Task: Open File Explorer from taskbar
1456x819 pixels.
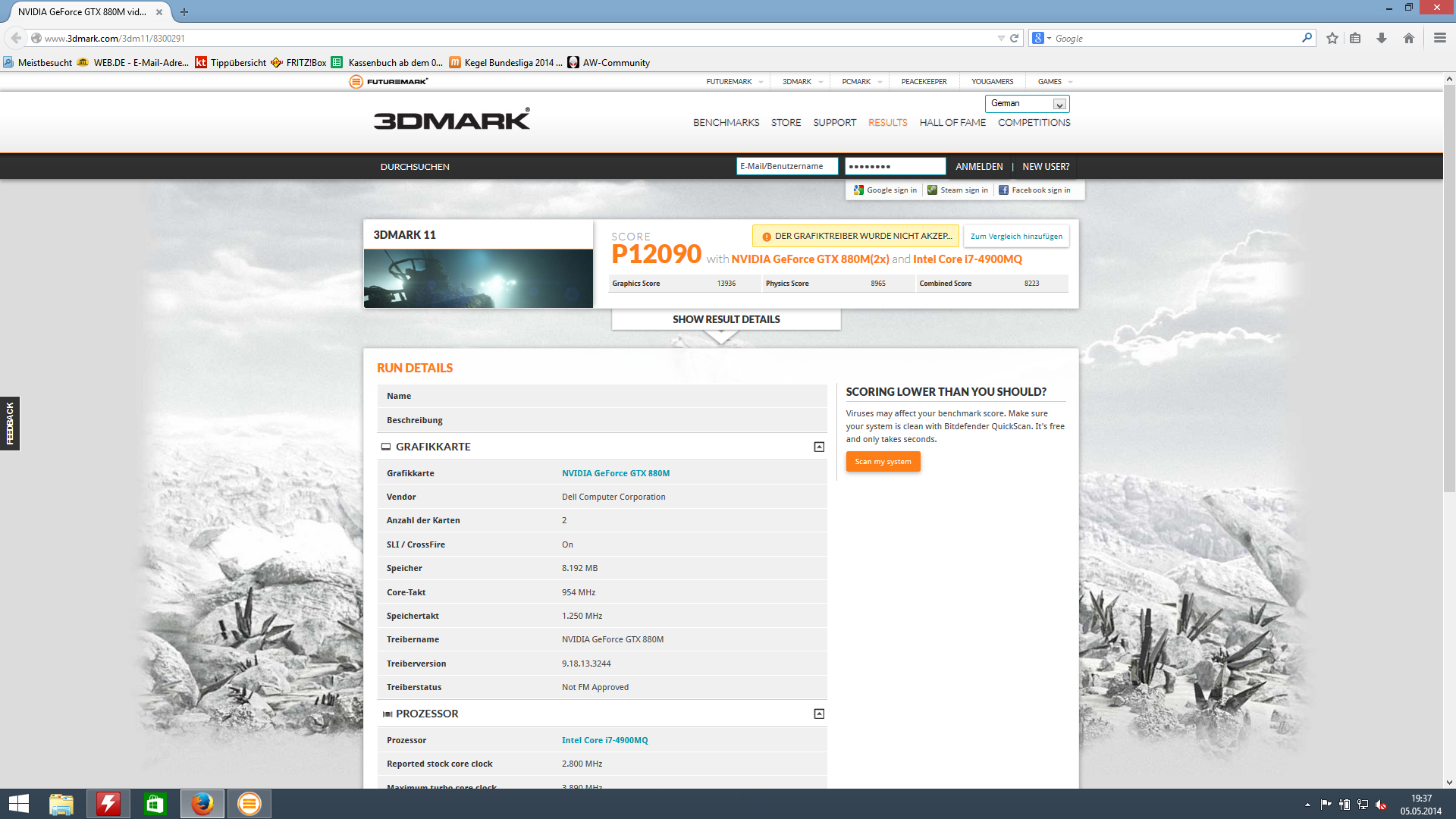Action: tap(61, 804)
